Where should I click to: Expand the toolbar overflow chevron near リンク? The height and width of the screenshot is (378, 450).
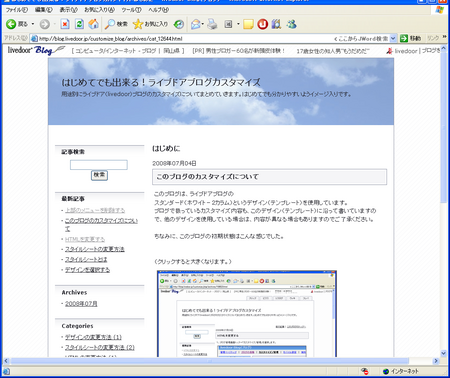click(x=445, y=37)
